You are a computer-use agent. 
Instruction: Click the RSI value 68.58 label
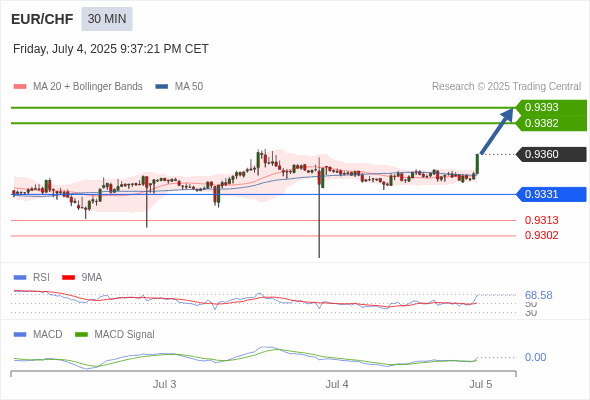(x=538, y=295)
